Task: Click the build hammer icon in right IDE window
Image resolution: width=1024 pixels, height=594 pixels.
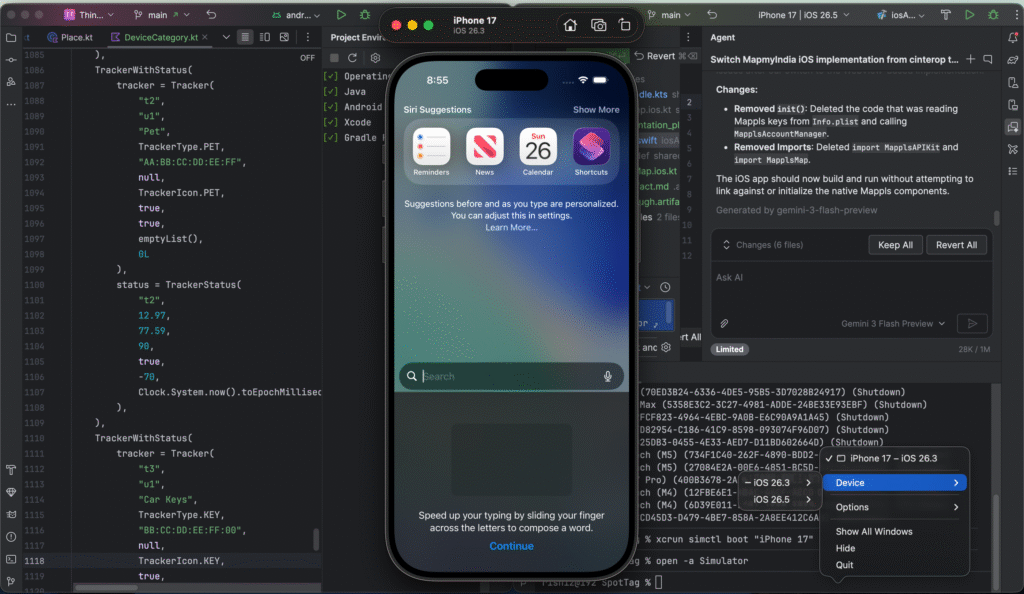Action: coord(946,14)
